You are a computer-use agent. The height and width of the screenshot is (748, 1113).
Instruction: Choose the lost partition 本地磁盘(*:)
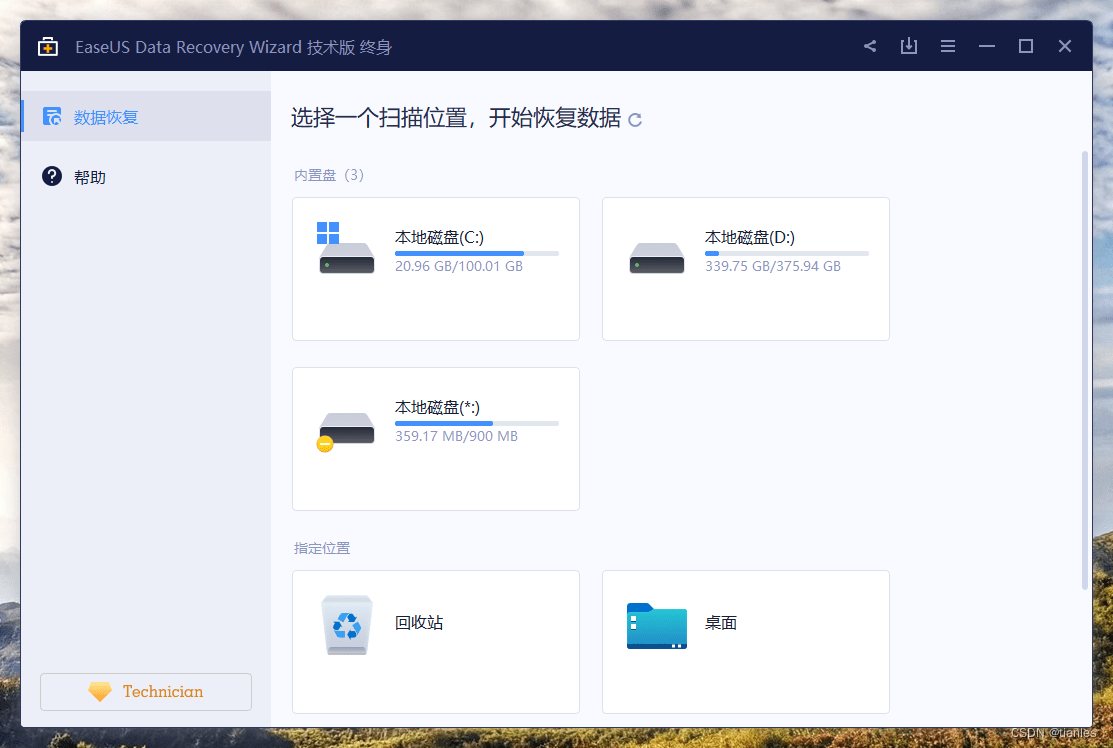click(435, 438)
